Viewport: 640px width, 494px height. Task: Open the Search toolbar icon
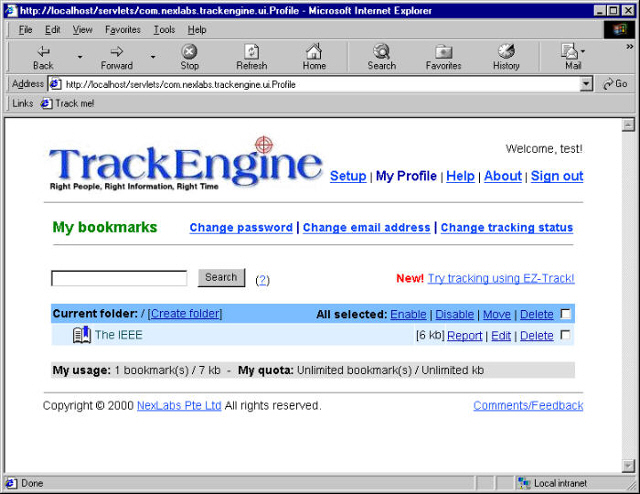tap(382, 51)
